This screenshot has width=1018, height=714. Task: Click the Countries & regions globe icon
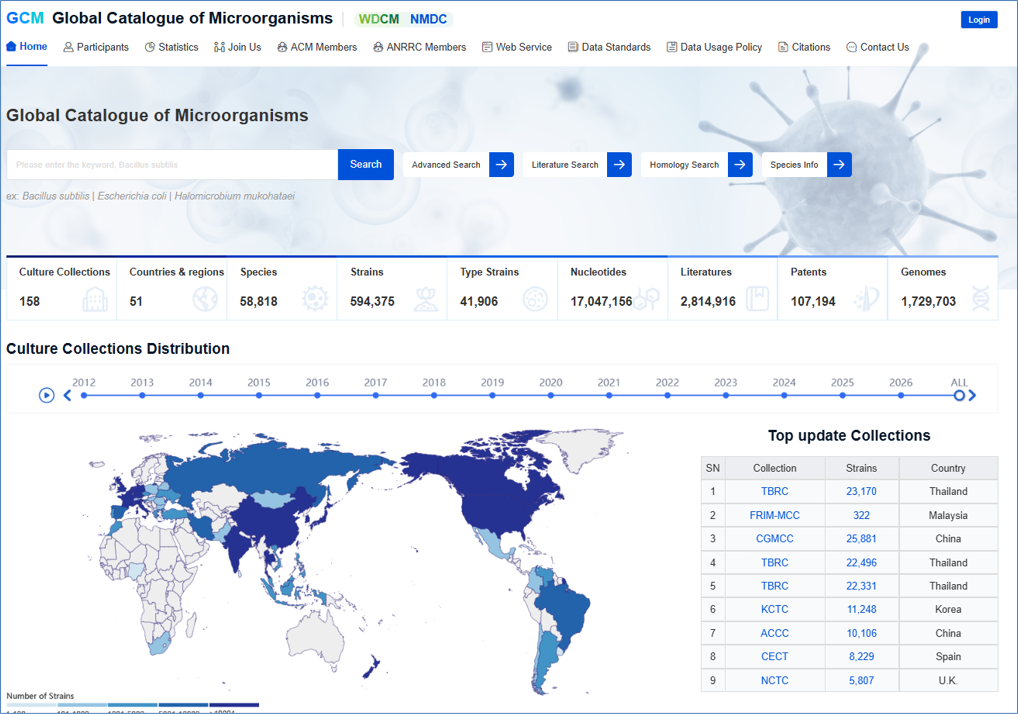205,299
